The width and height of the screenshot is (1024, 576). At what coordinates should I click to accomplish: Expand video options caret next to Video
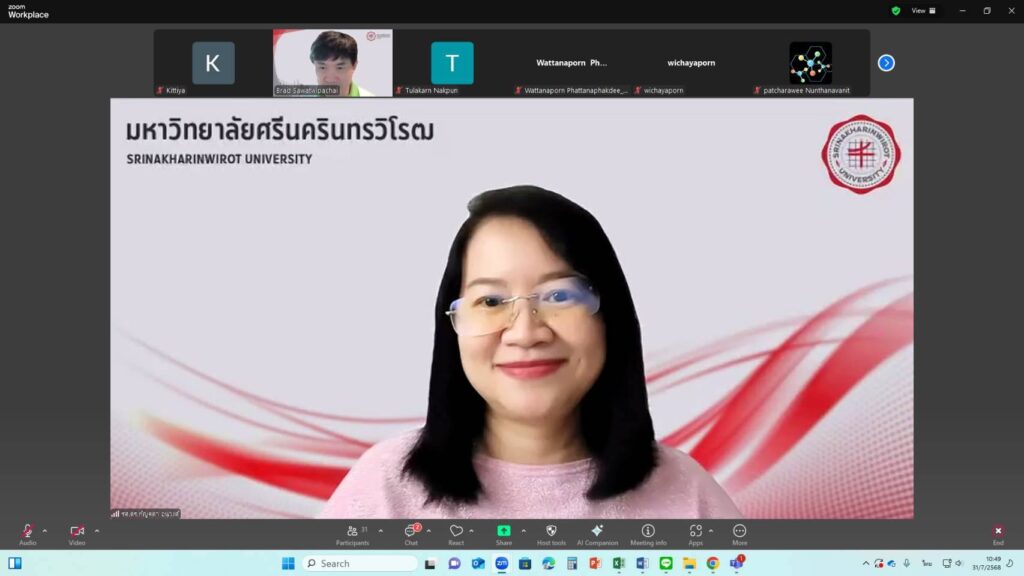(x=97, y=531)
